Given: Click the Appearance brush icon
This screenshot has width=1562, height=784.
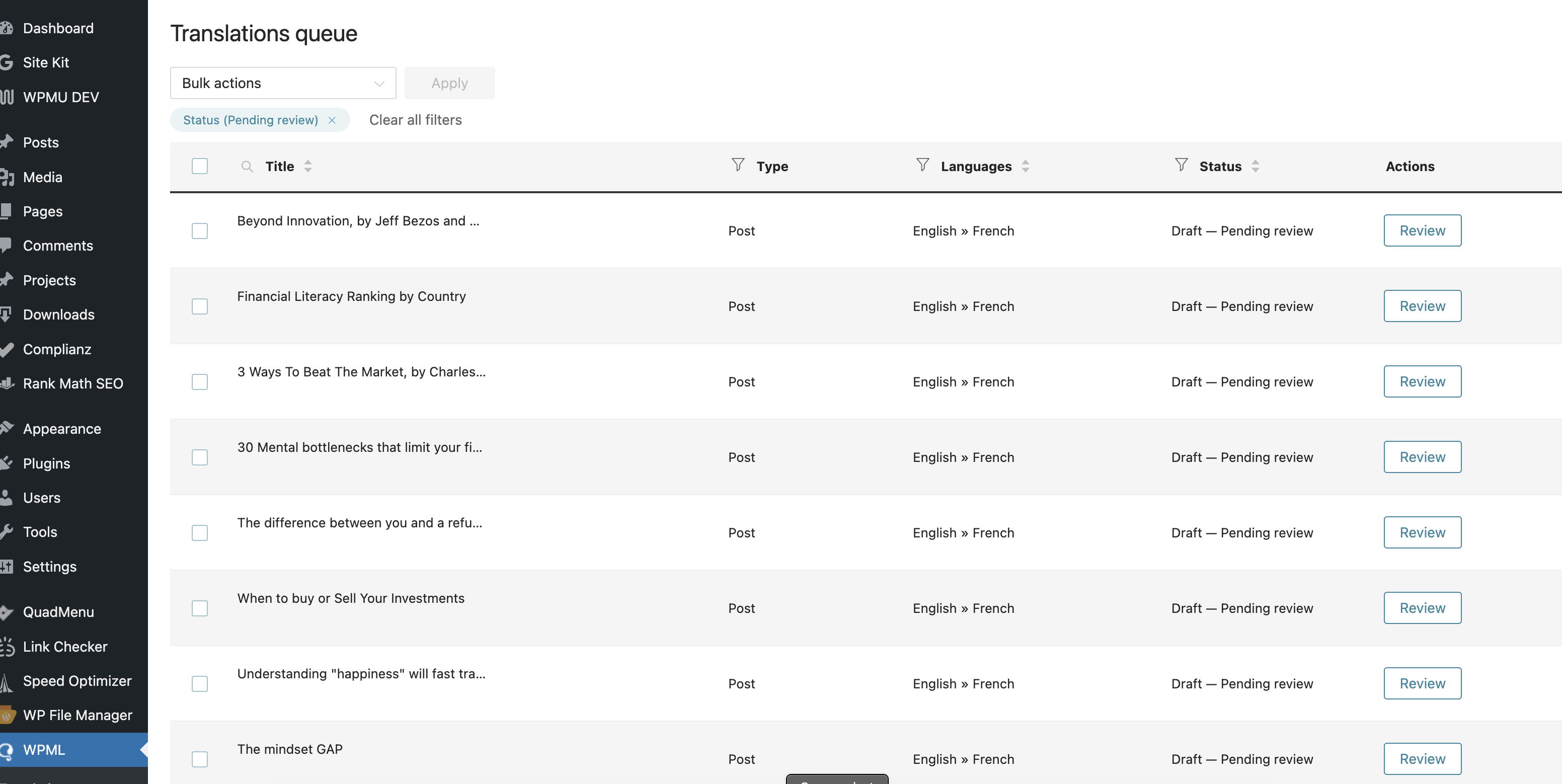Looking at the screenshot, I should (6, 428).
